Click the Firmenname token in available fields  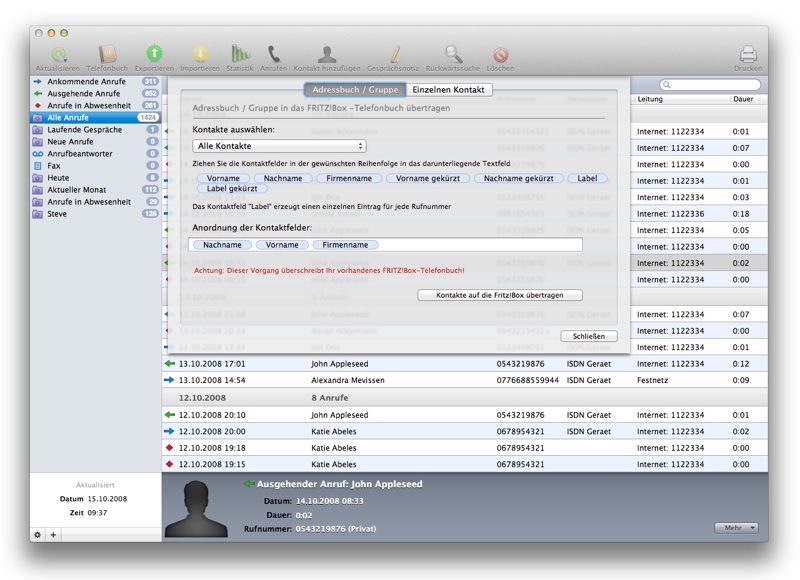coord(349,178)
